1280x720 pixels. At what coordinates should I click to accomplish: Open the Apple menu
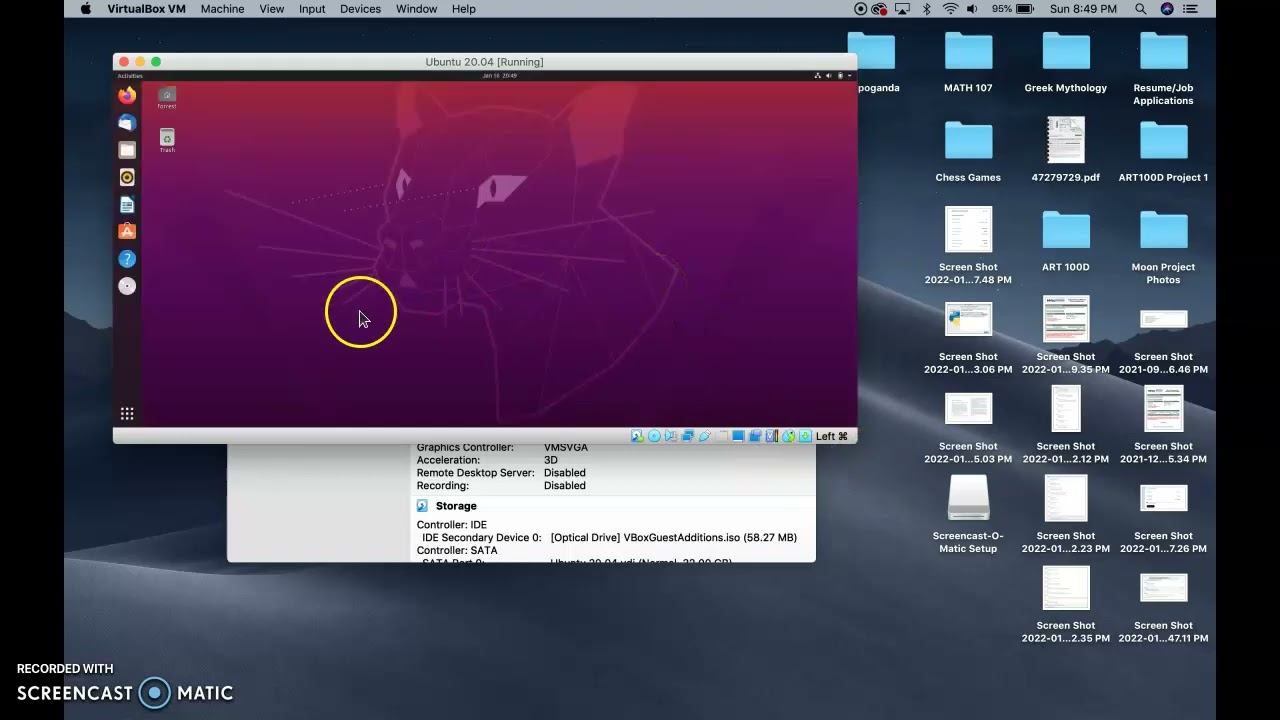(85, 9)
